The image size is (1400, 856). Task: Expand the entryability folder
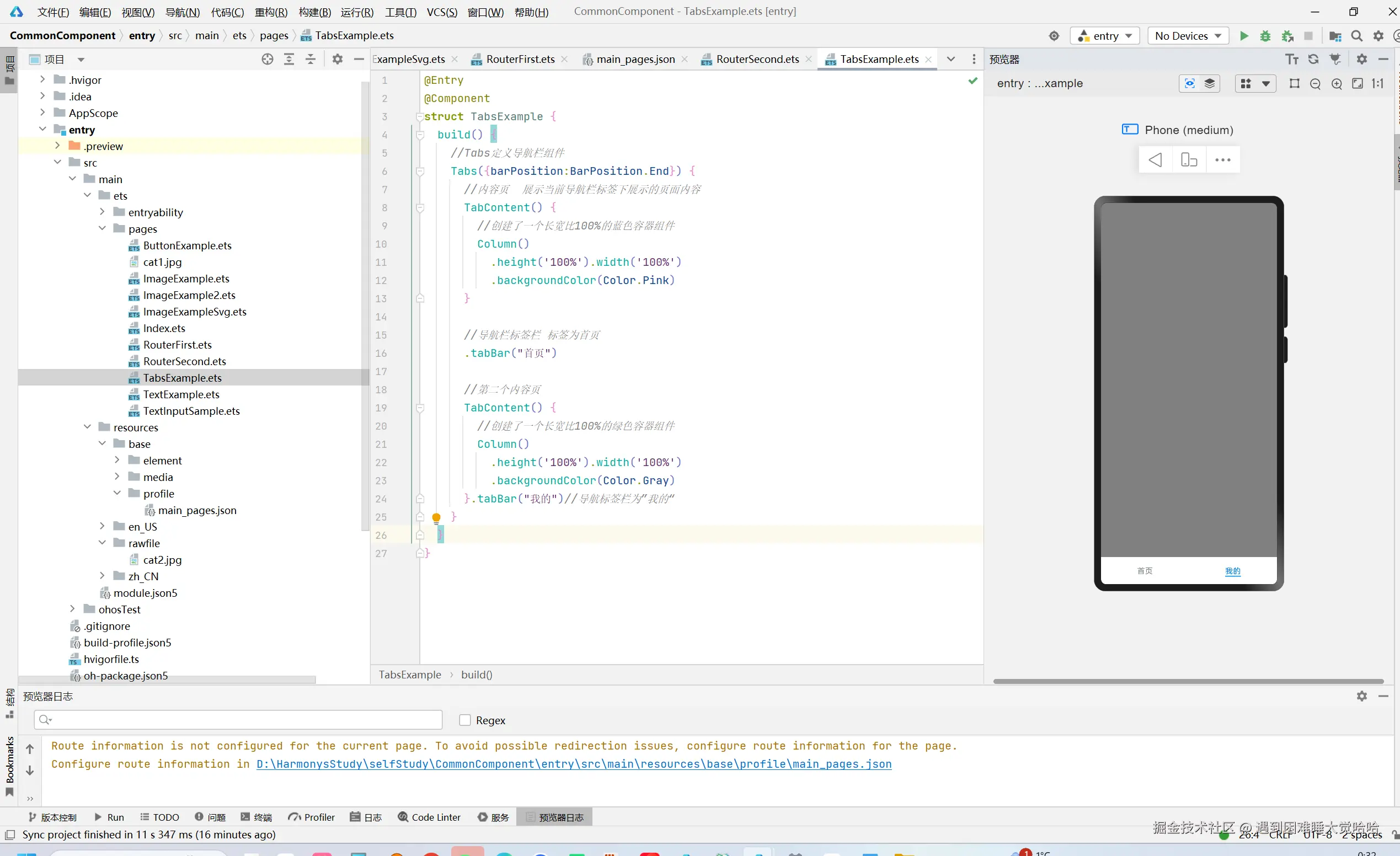click(102, 212)
